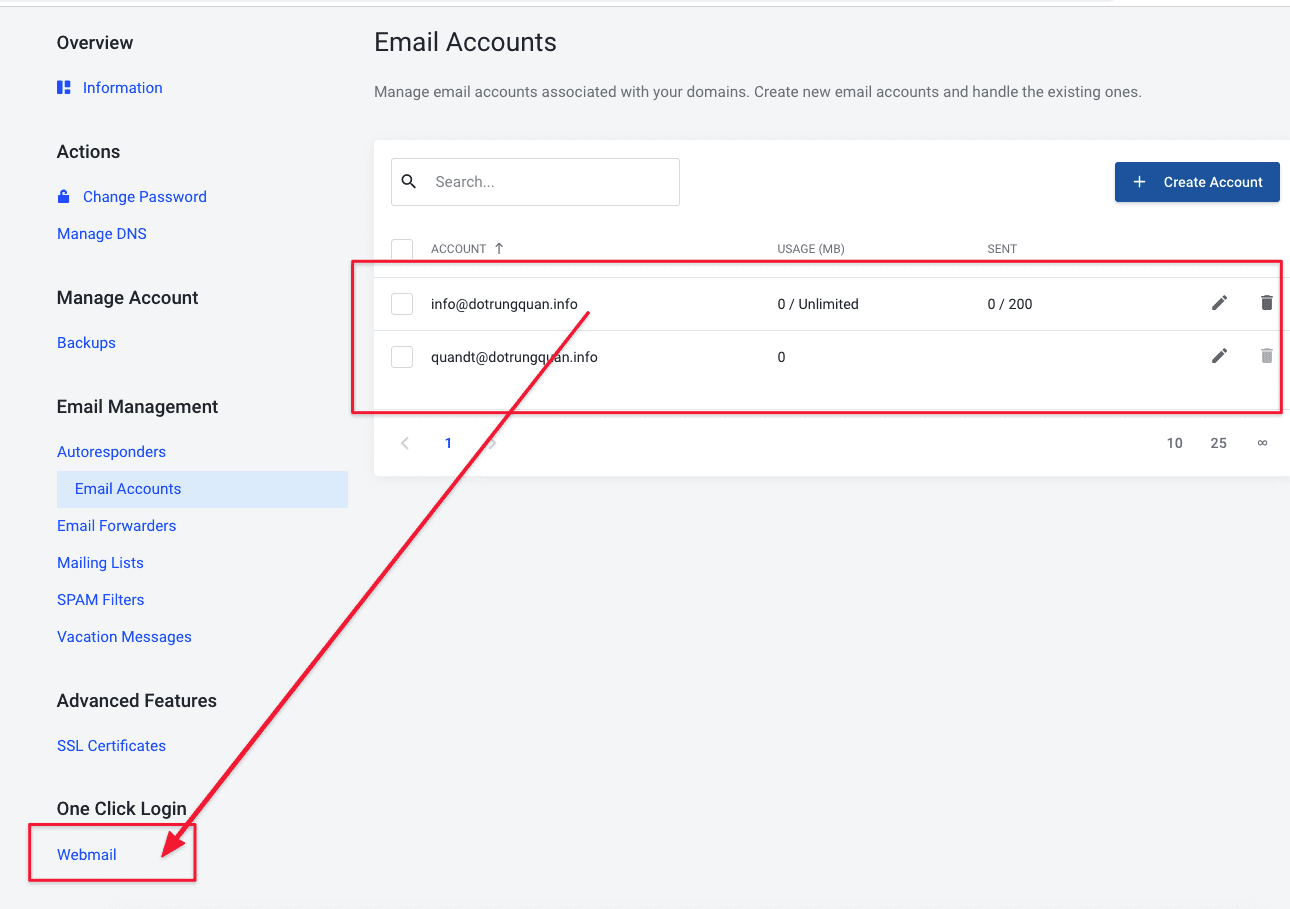Tick the checkbox for info@dotrungquan.info
Viewport: 1290px width, 909px height.
[402, 304]
